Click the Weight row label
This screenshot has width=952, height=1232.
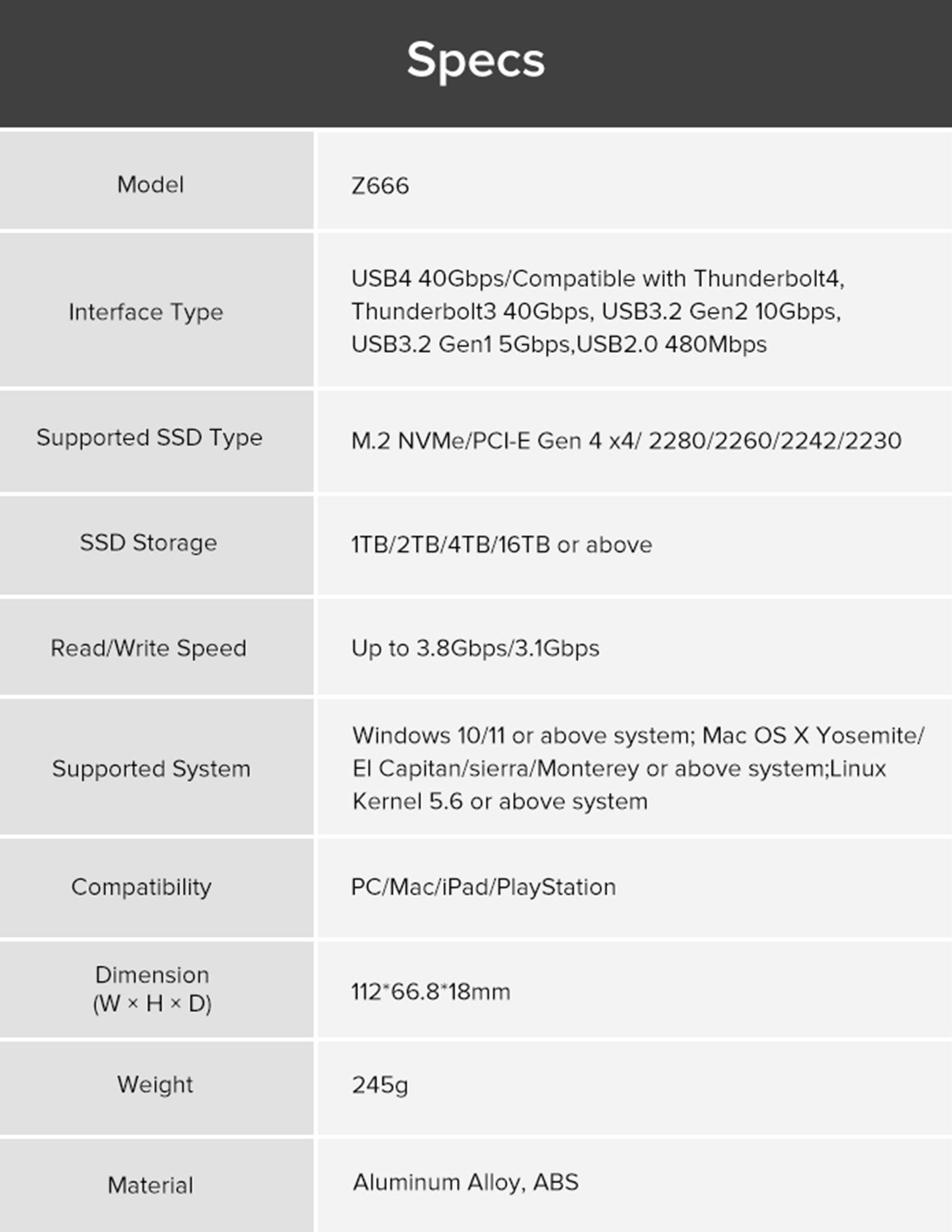155,1084
